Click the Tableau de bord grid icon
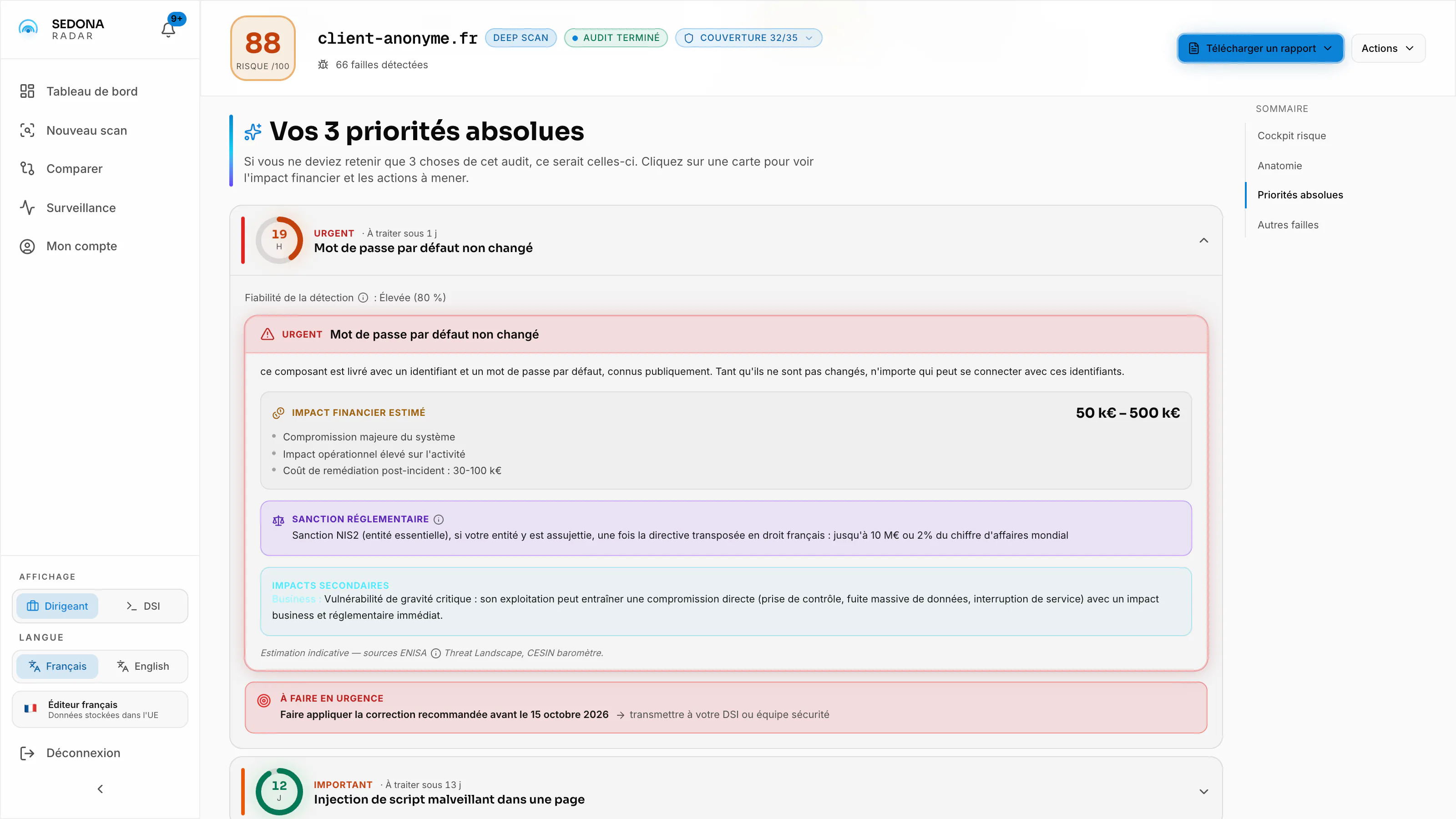 [x=27, y=91]
